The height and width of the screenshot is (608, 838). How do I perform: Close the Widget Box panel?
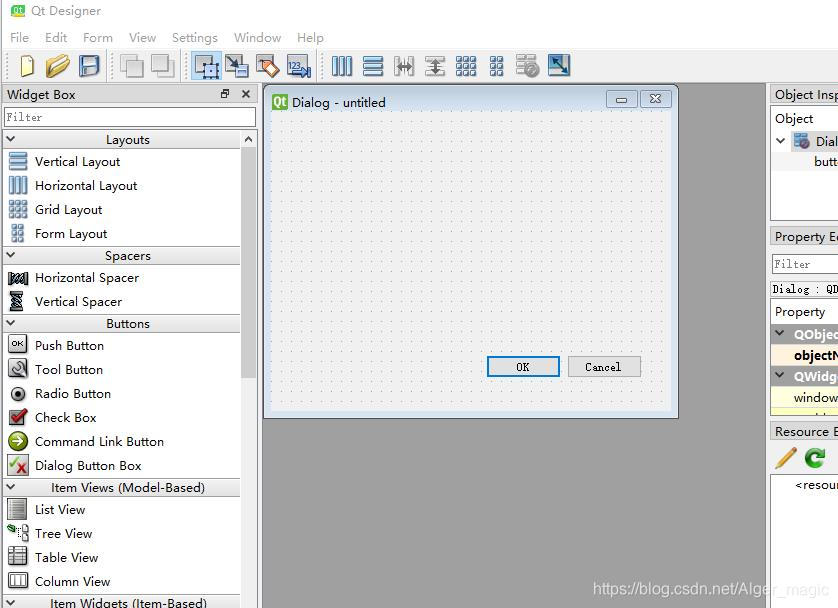pyautogui.click(x=246, y=94)
